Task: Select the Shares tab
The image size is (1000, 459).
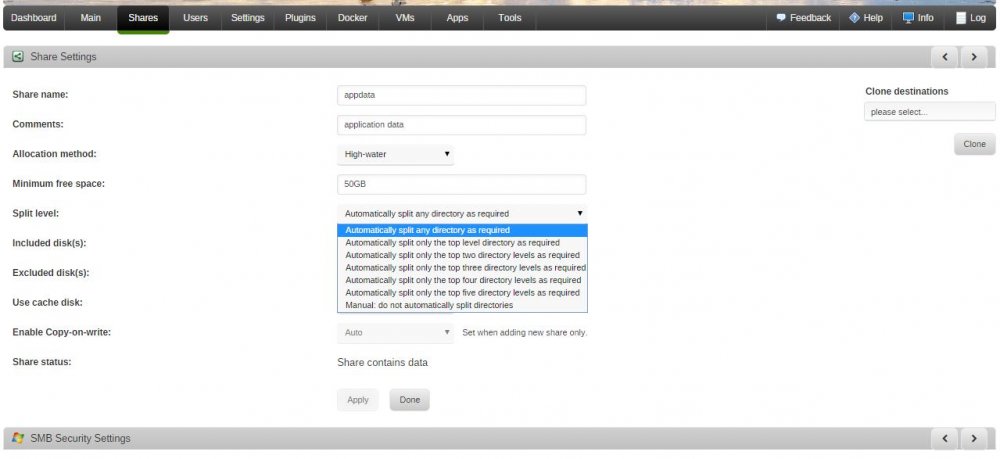Action: (143, 18)
